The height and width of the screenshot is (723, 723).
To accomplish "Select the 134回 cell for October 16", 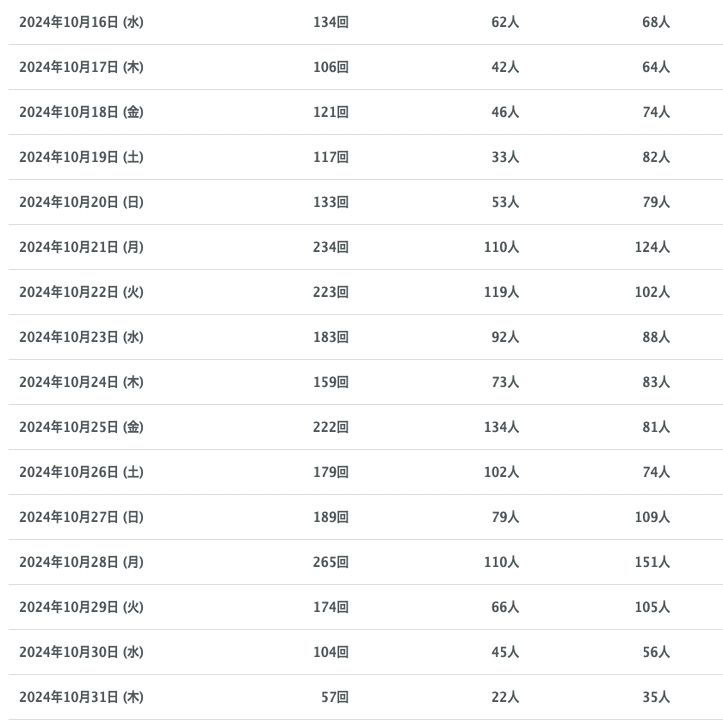I will pyautogui.click(x=330, y=22).
